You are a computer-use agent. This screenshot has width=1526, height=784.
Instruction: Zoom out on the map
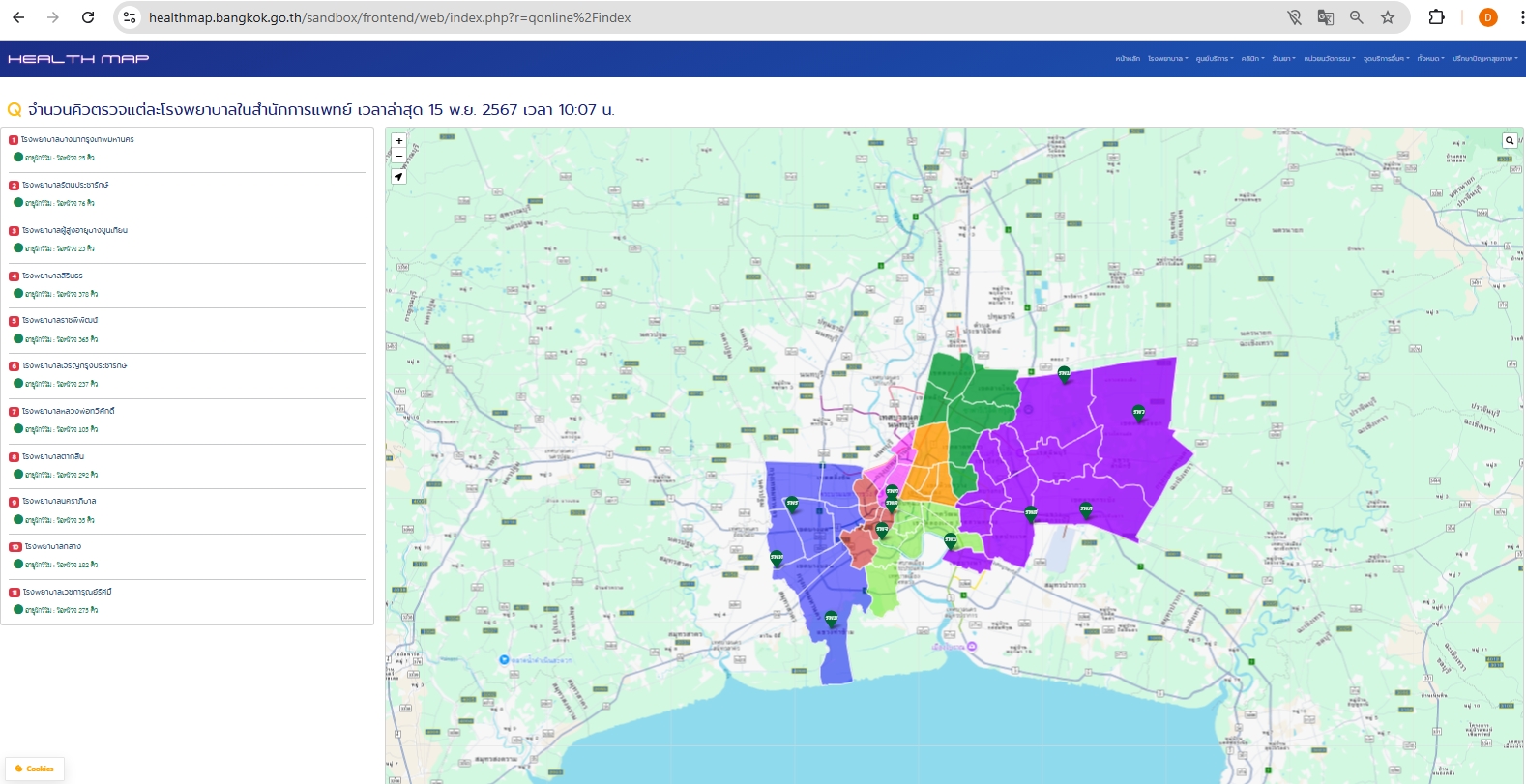(398, 156)
